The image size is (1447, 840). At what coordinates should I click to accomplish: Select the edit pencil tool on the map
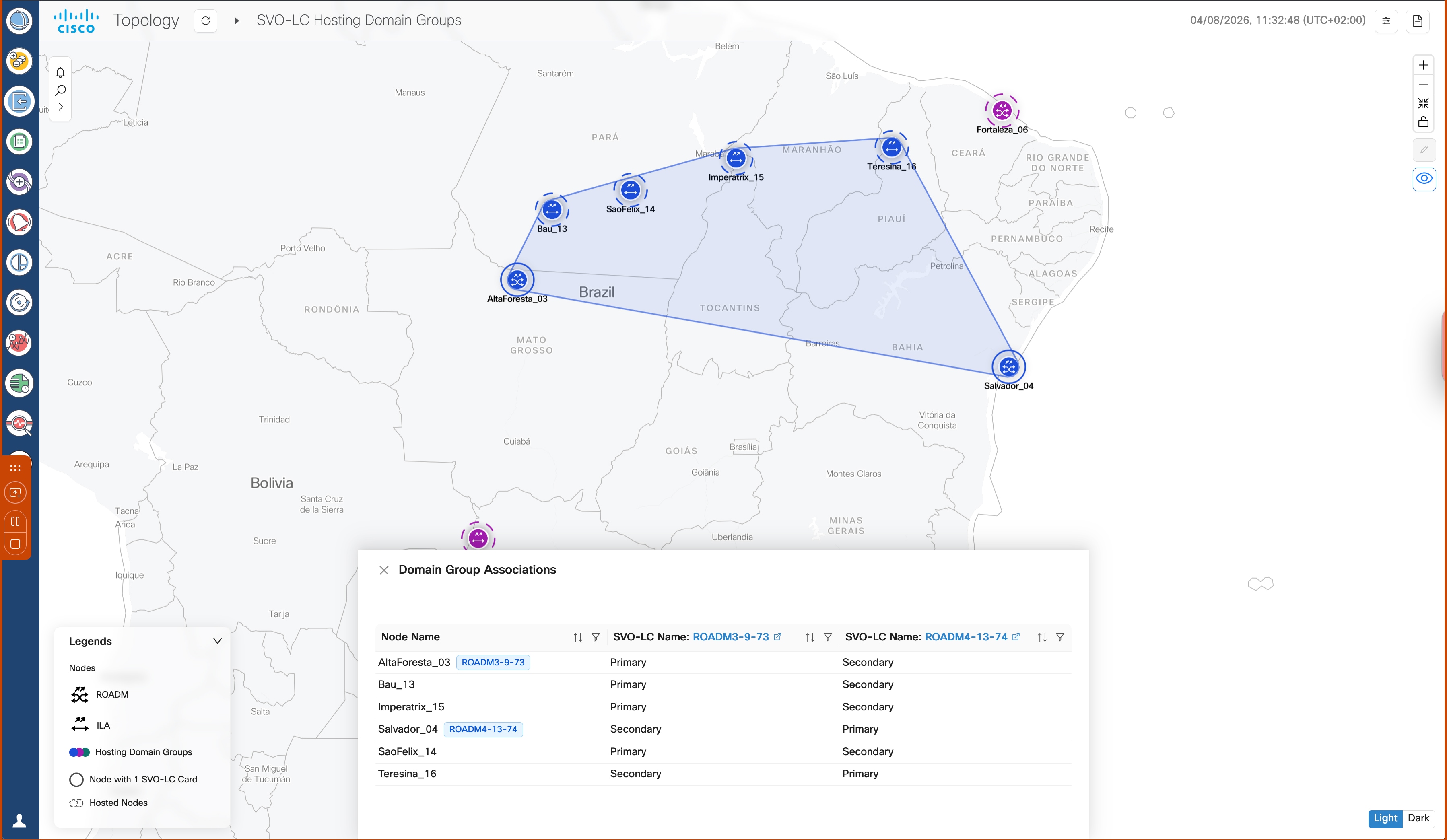pyautogui.click(x=1424, y=150)
